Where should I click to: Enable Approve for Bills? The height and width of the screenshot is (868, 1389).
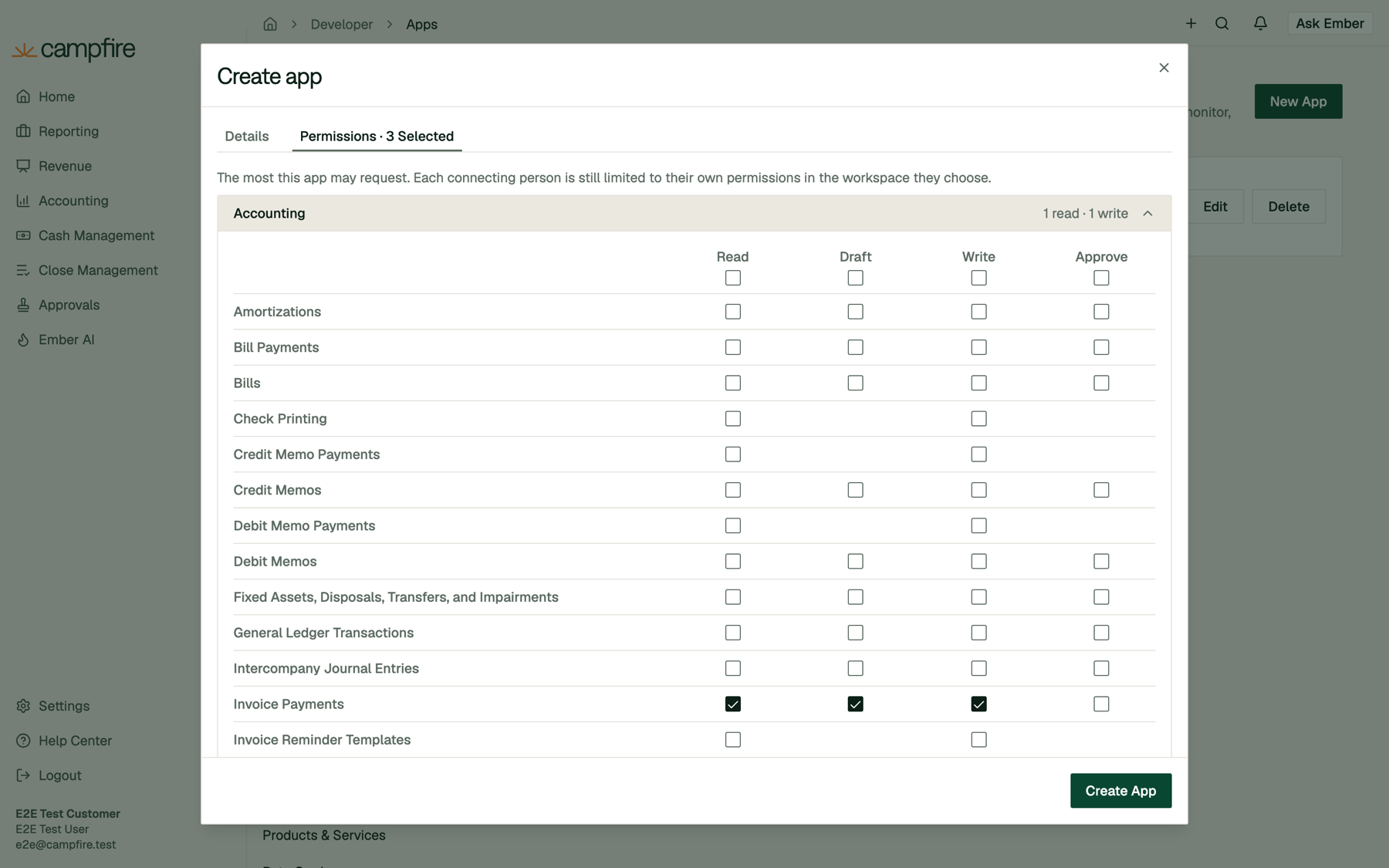pyautogui.click(x=1101, y=383)
